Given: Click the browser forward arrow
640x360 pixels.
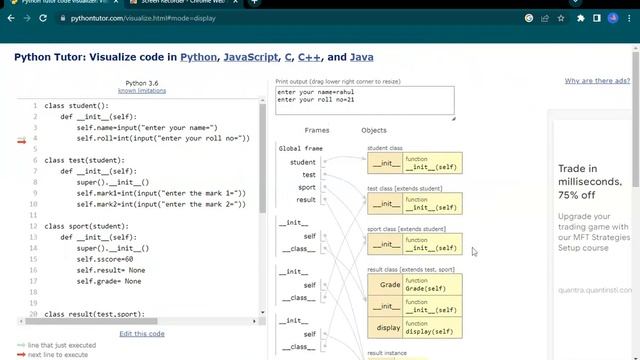Looking at the screenshot, I should pos(27,18).
